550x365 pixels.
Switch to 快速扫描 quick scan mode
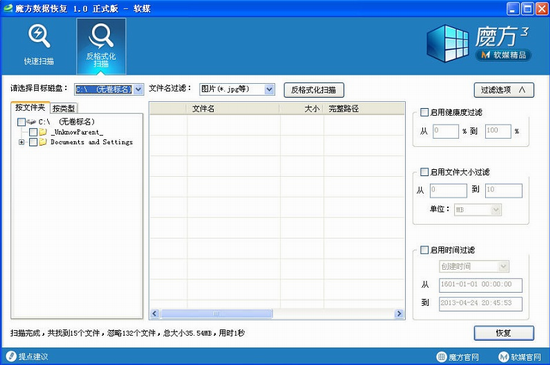pos(39,45)
